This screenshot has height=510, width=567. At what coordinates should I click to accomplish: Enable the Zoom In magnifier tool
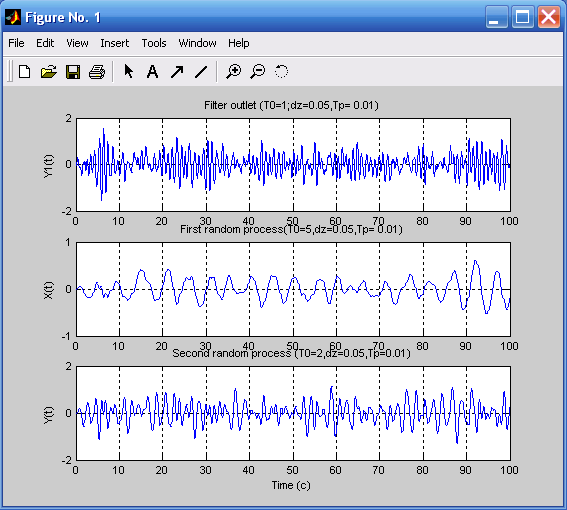(x=234, y=71)
